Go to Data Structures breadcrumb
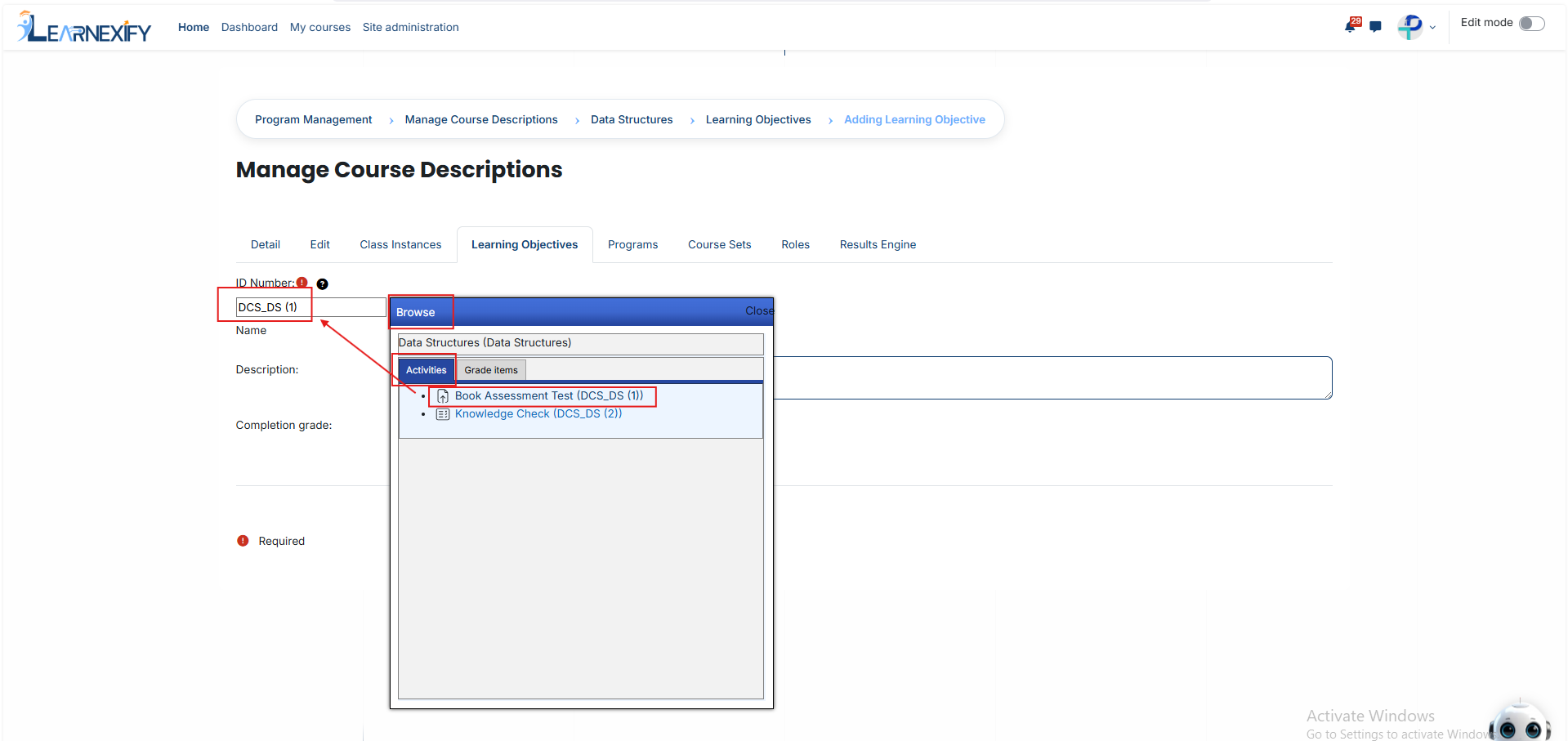Image resolution: width=1568 pixels, height=741 pixels. pos(632,120)
